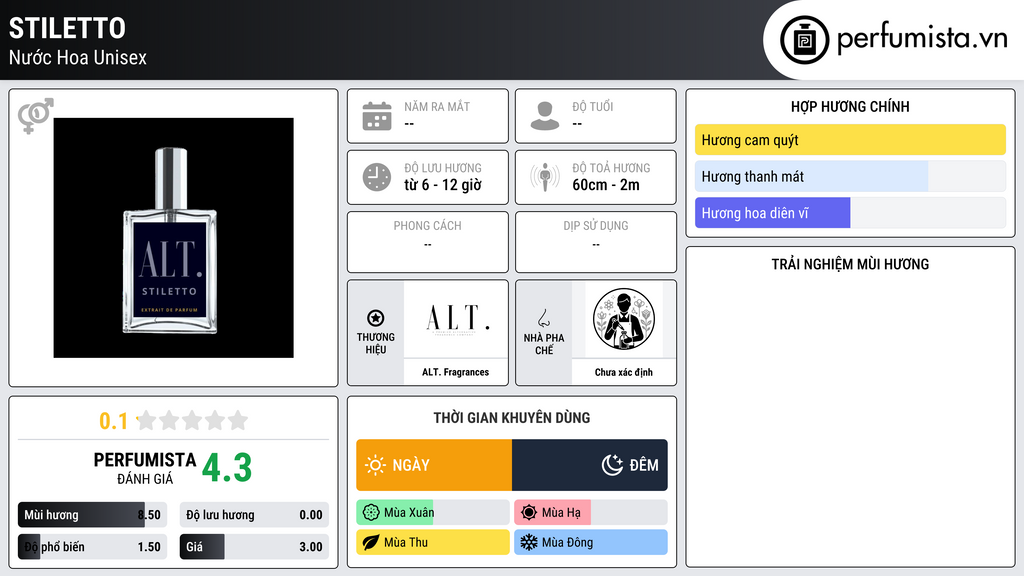Click the Mùa Hạ season bar
The width and height of the screenshot is (1024, 576).
click(x=591, y=513)
